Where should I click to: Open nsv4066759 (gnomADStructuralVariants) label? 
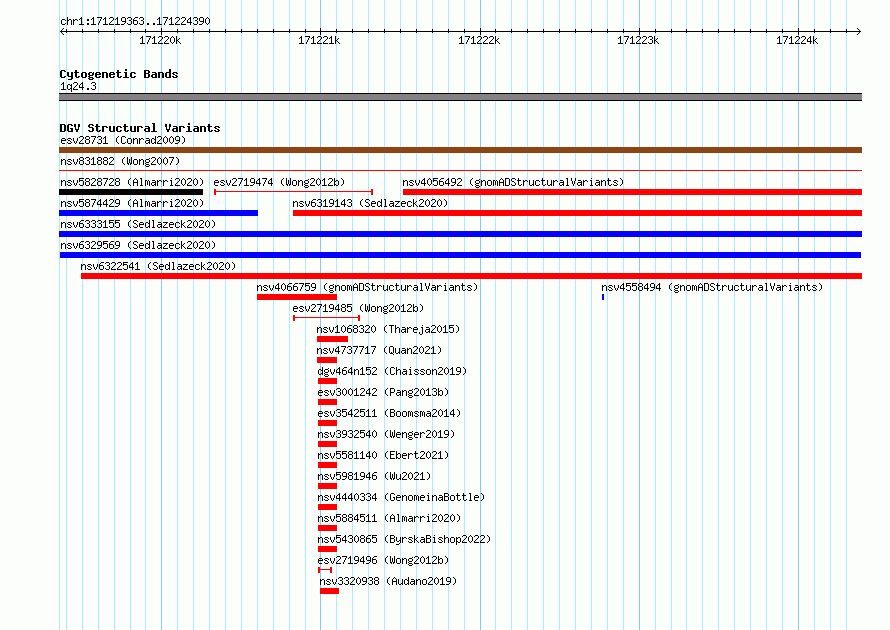pyautogui.click(x=367, y=287)
